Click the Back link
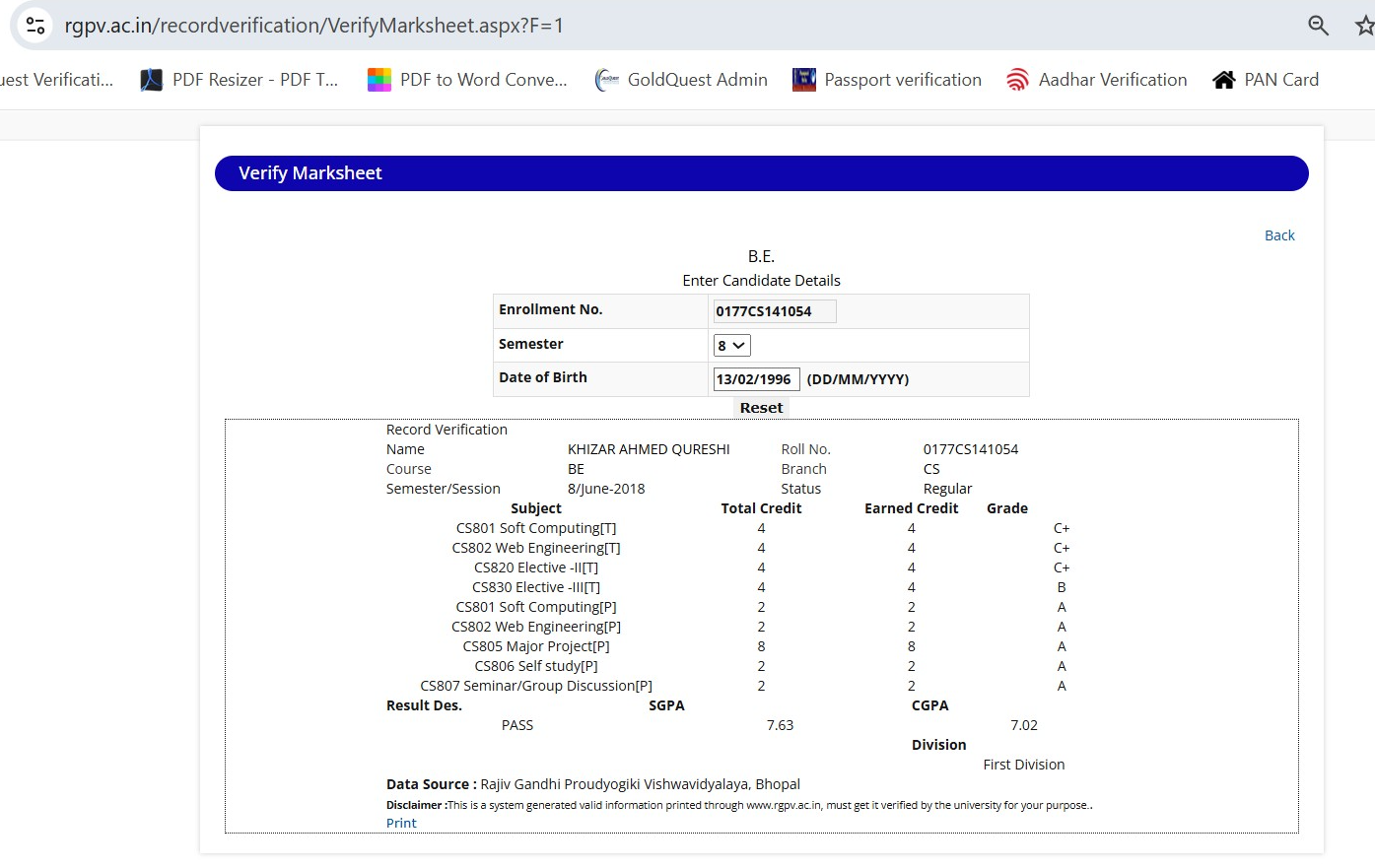This screenshot has height=868, width=1375. click(x=1279, y=235)
